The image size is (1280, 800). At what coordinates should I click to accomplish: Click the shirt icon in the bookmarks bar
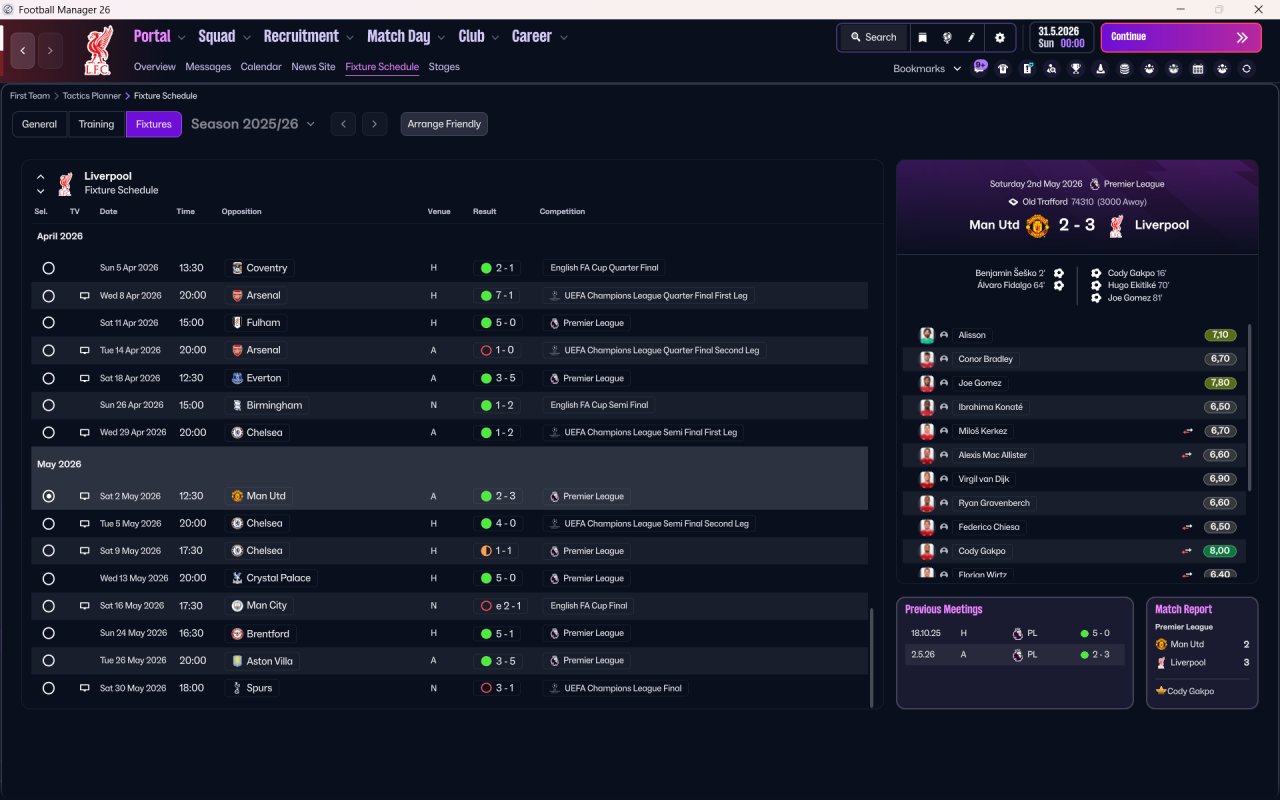pos(1003,69)
